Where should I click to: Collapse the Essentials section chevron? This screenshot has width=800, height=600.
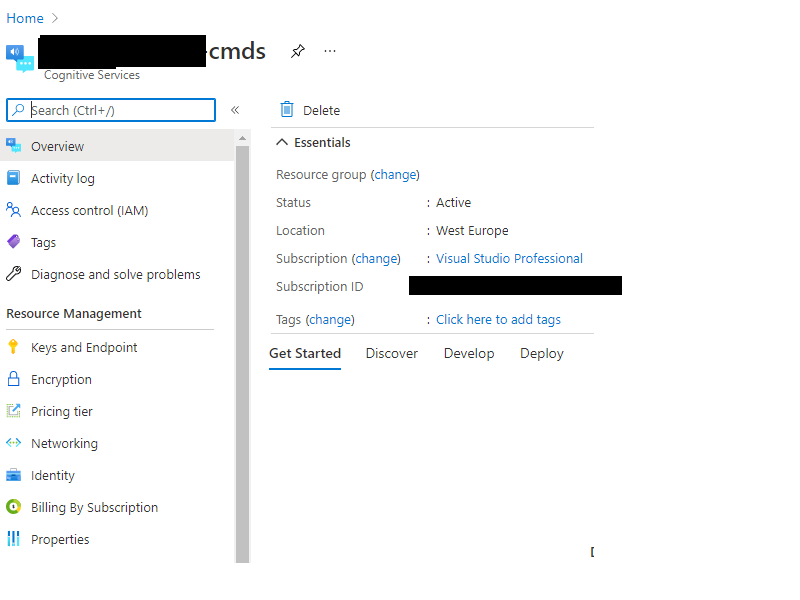282,142
